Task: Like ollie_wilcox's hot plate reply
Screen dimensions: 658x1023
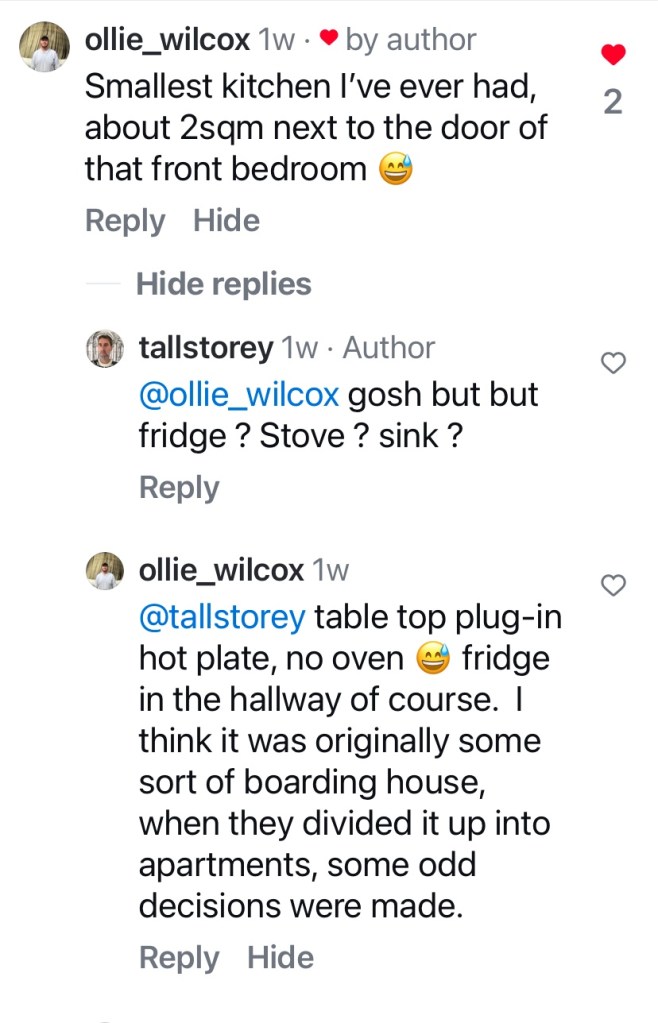Action: [x=613, y=584]
